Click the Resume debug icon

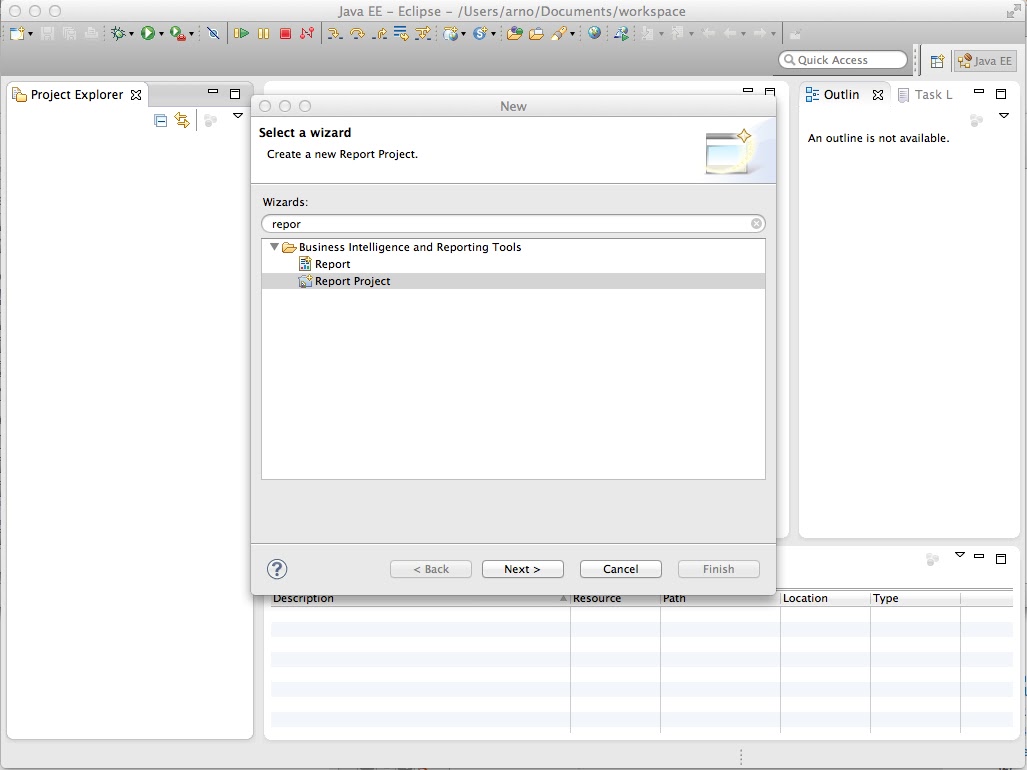241,33
